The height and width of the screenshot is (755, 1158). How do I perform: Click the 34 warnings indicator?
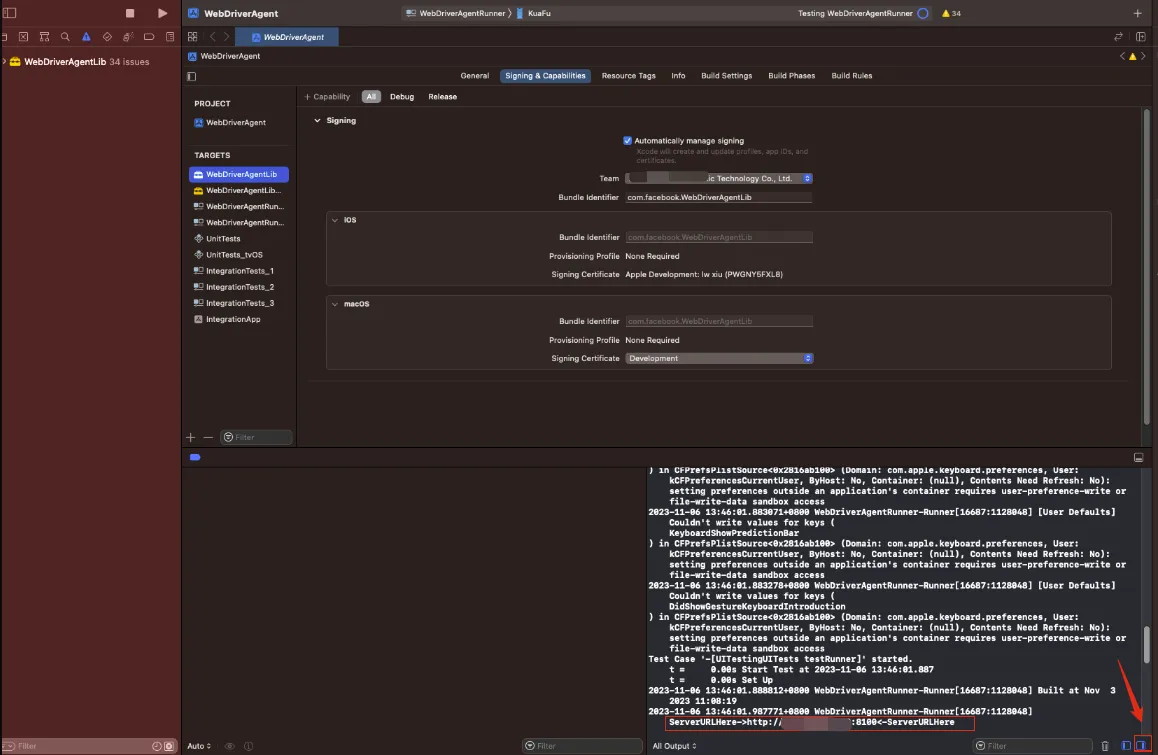click(951, 13)
